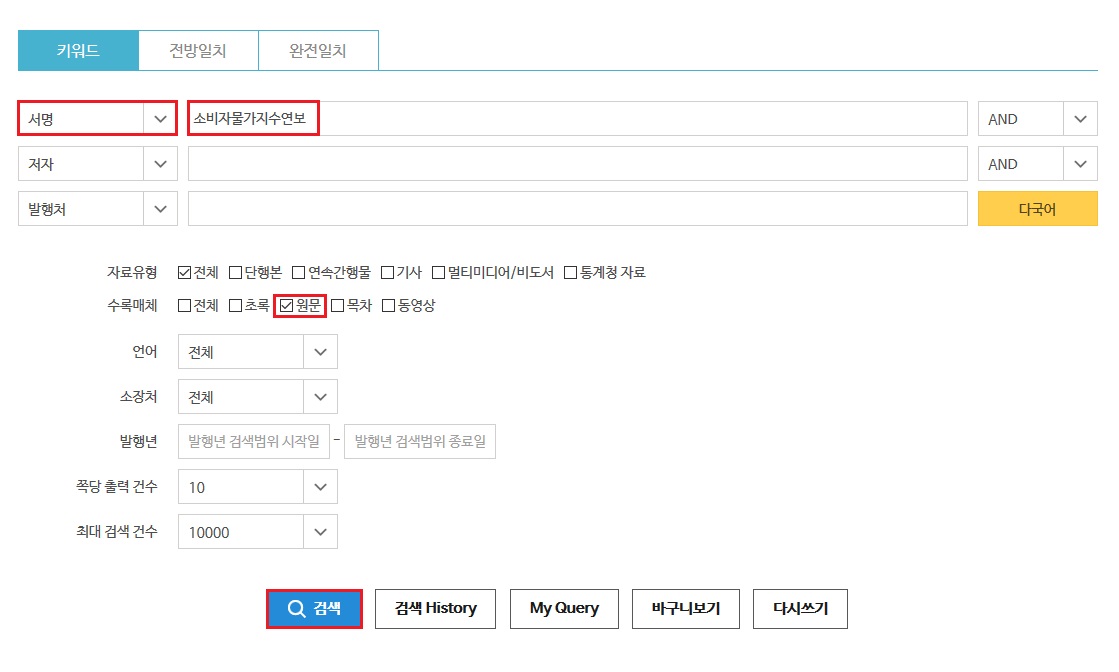Open the 최대 검색 건수 dropdown

pyautogui.click(x=321, y=531)
